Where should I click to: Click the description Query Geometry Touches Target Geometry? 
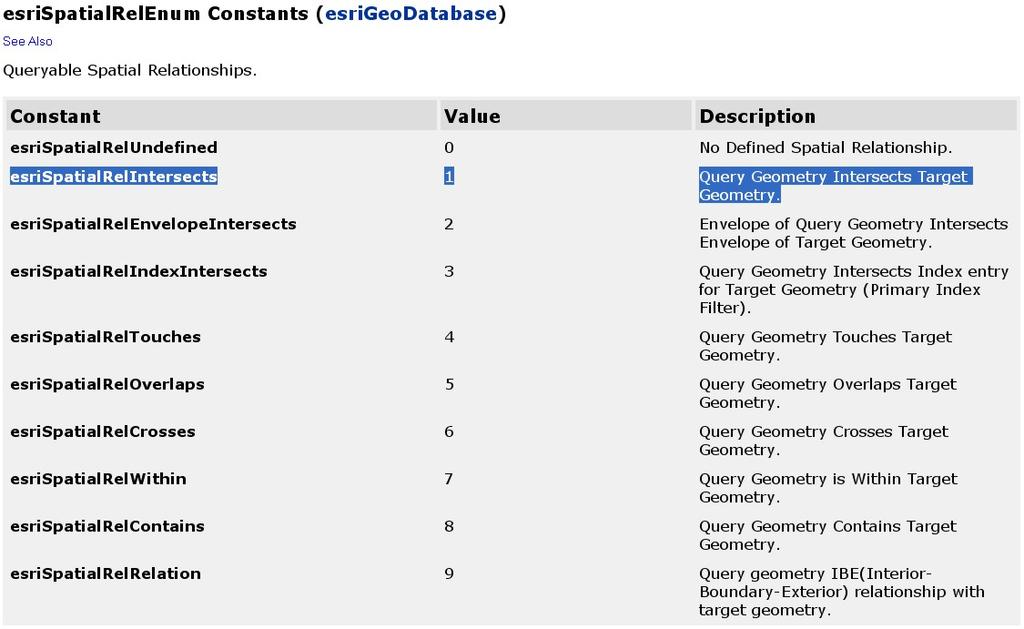[825, 346]
